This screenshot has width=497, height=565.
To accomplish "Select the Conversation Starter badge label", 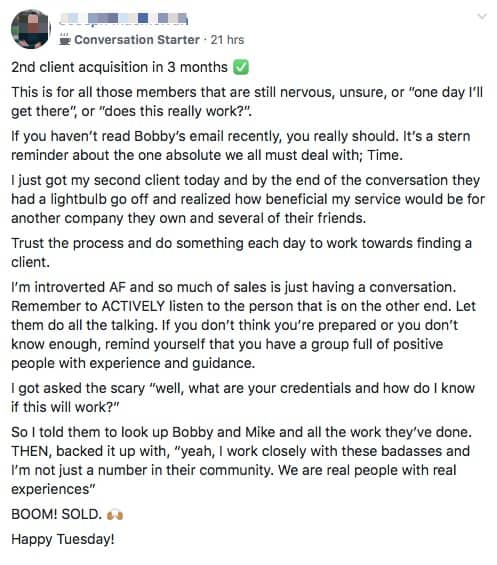I will 137,40.
